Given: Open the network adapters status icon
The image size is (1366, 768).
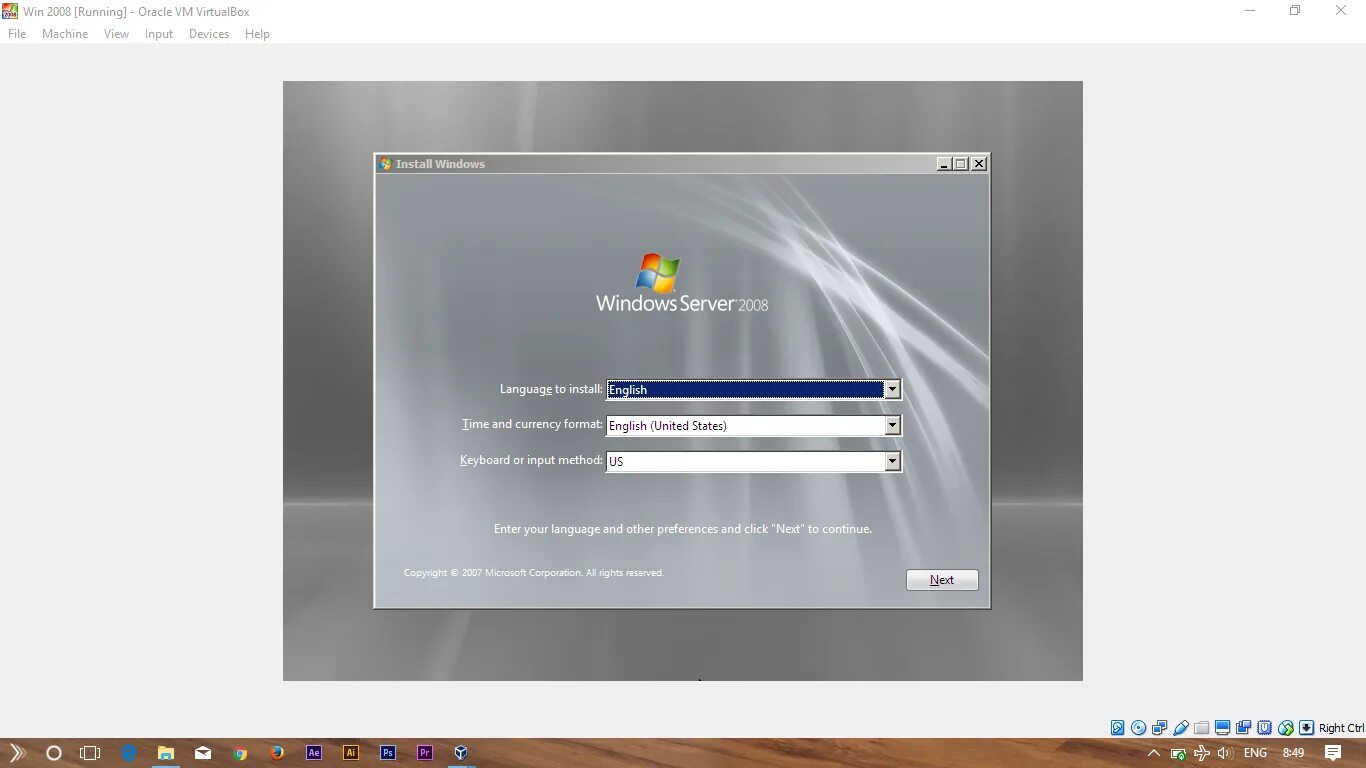Looking at the screenshot, I should pos(1160,728).
